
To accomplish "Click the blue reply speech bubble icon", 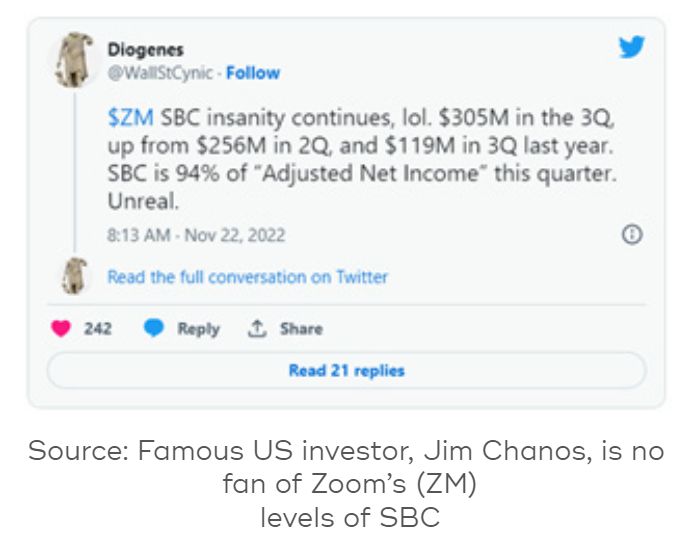I will 154,328.
